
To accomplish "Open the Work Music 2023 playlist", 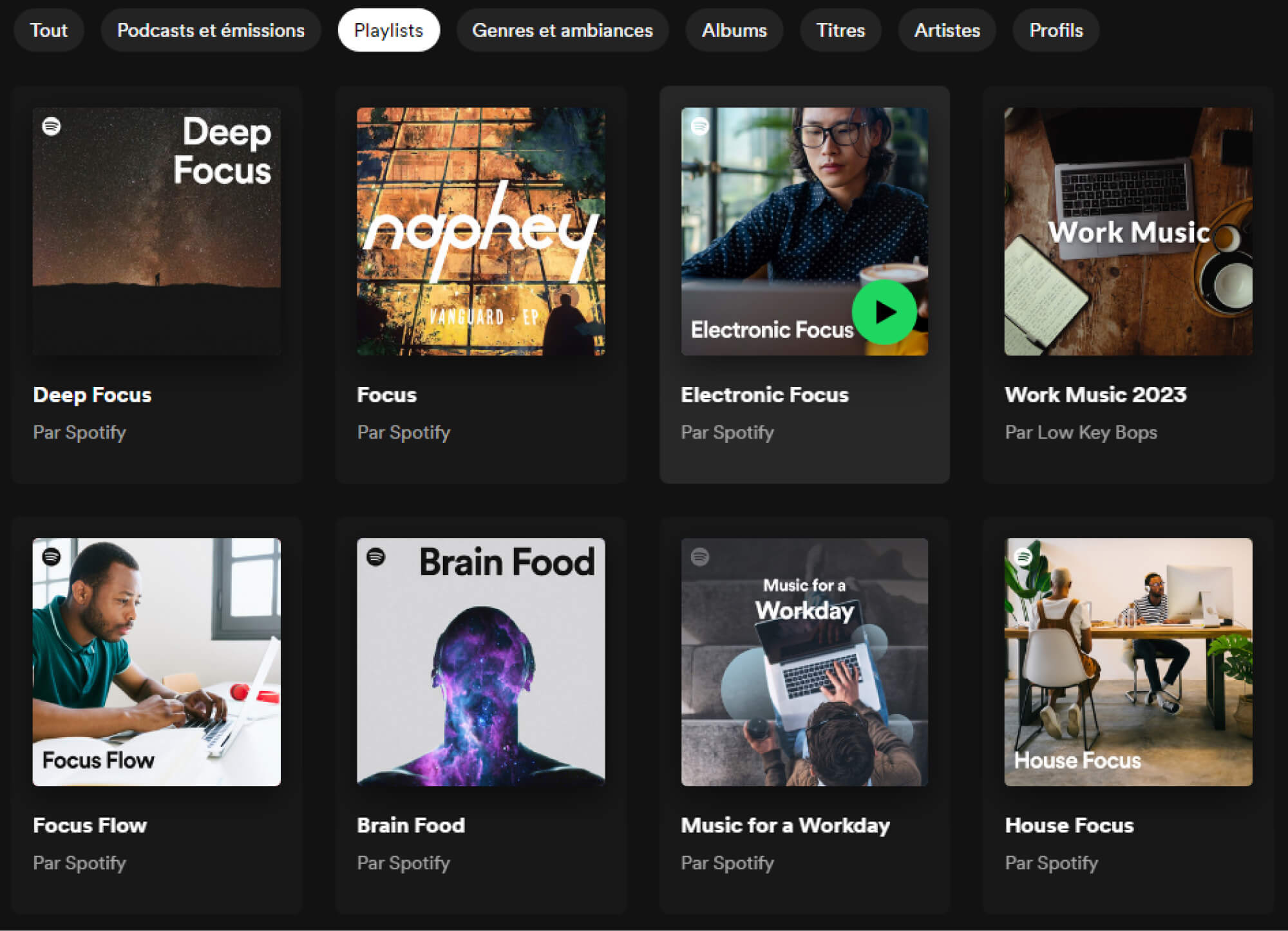I will coord(1095,394).
